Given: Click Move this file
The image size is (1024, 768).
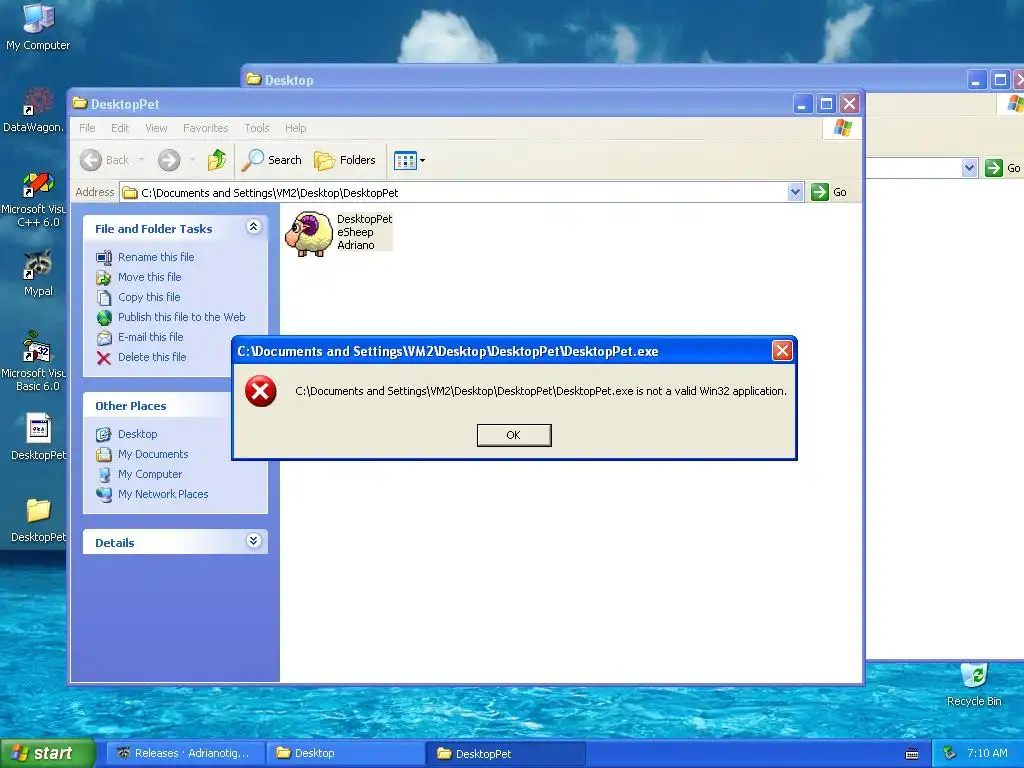Looking at the screenshot, I should 150,277.
